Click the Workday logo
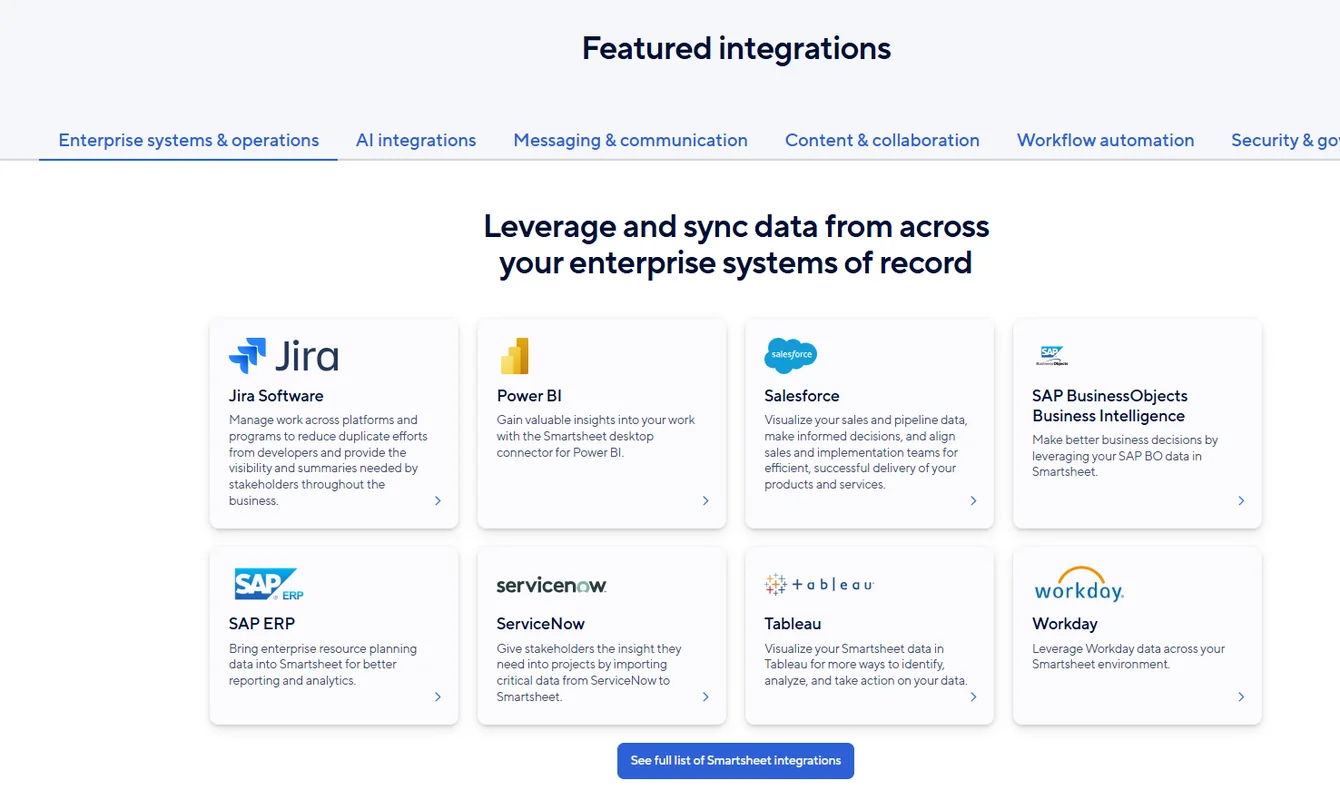Viewport: 1340px width, 810px height. click(x=1079, y=584)
